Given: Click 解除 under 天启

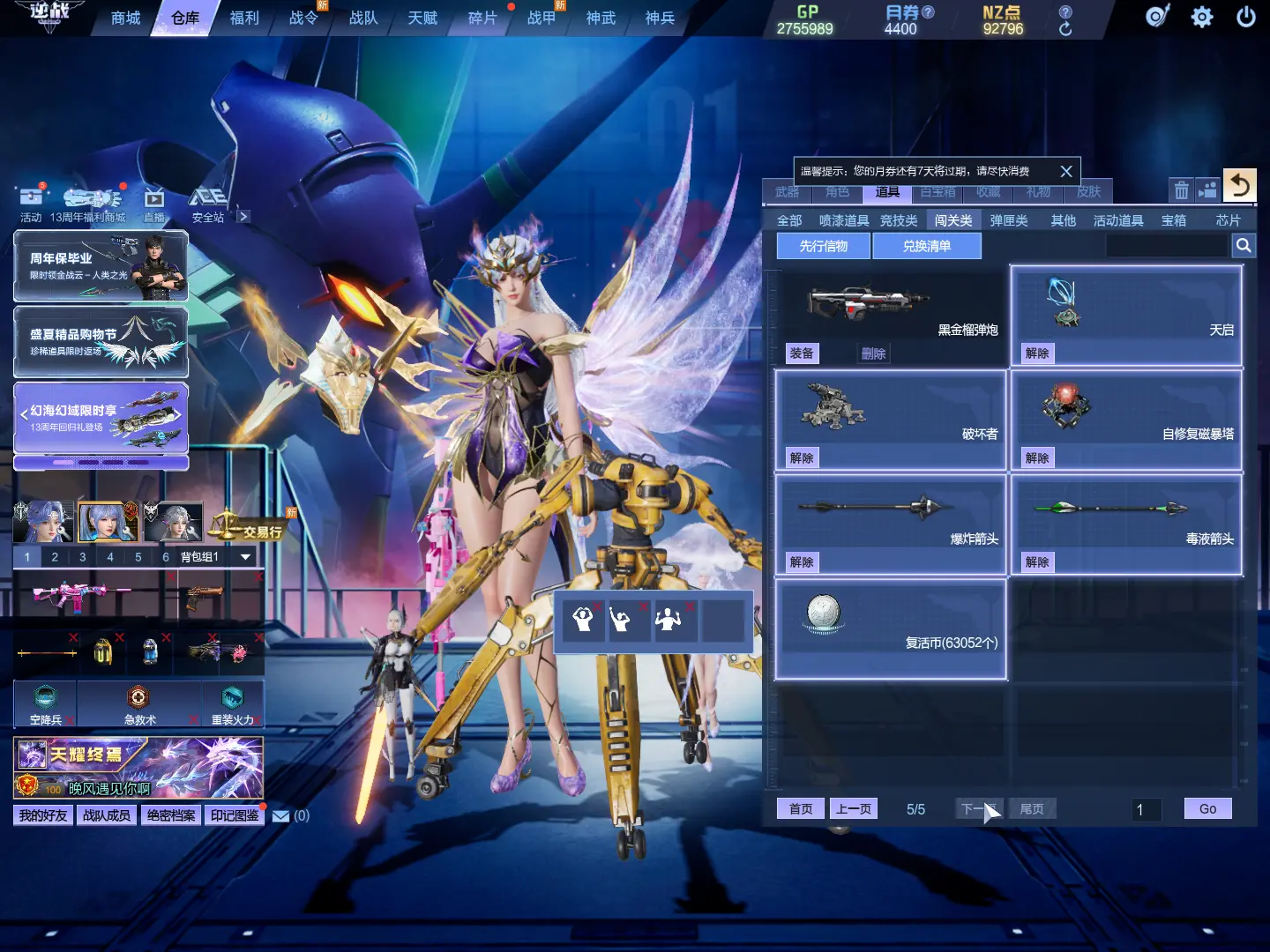Looking at the screenshot, I should [1037, 353].
